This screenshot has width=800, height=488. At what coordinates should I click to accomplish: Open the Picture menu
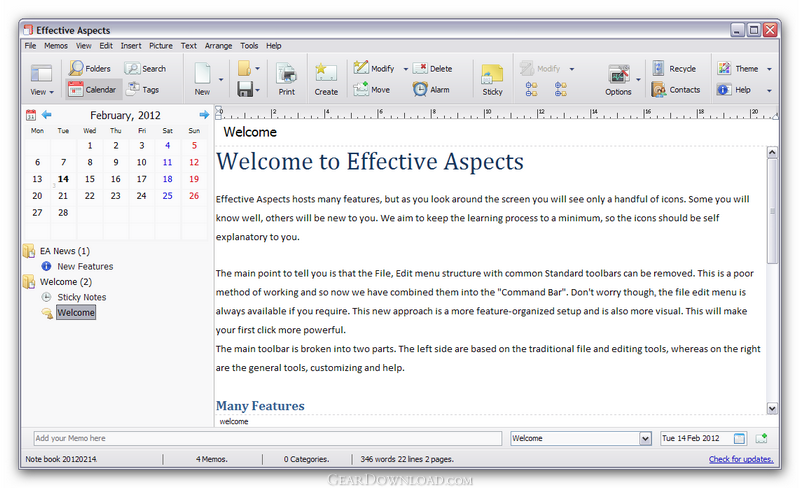point(161,45)
